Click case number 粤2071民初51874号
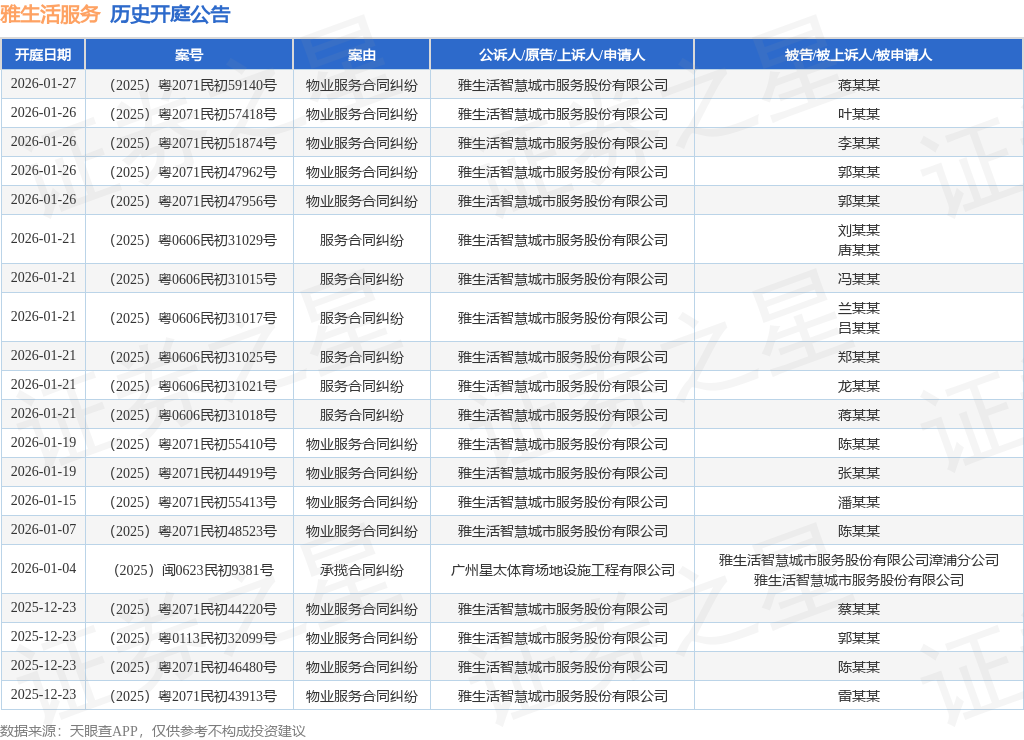The height and width of the screenshot is (740, 1024). pos(193,143)
